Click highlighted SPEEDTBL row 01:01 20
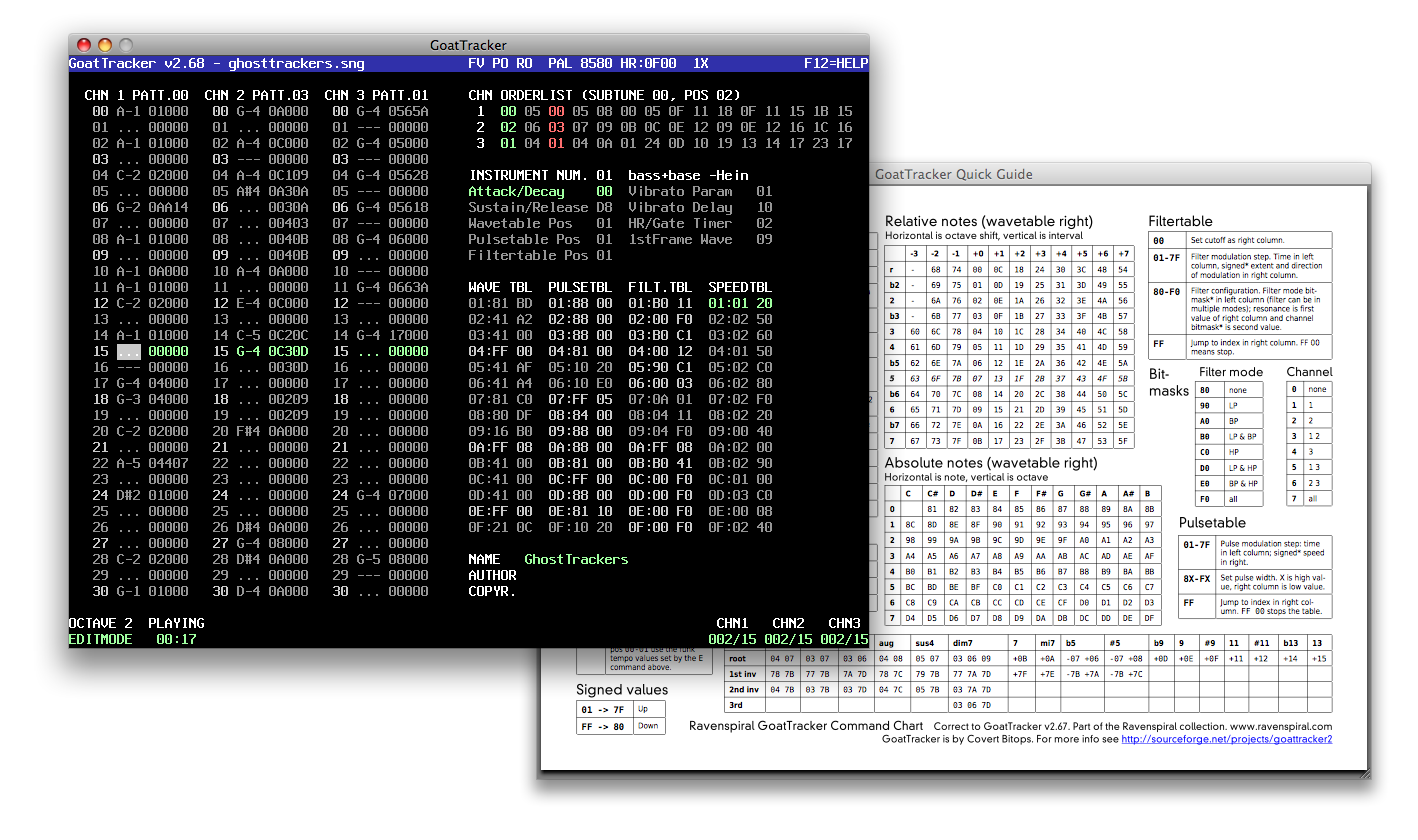The width and height of the screenshot is (1418, 840). coord(740,303)
